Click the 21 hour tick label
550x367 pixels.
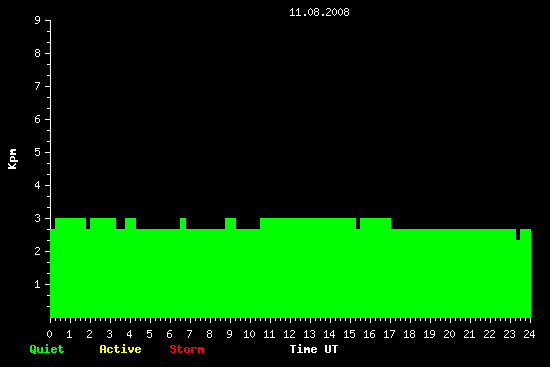[469, 334]
